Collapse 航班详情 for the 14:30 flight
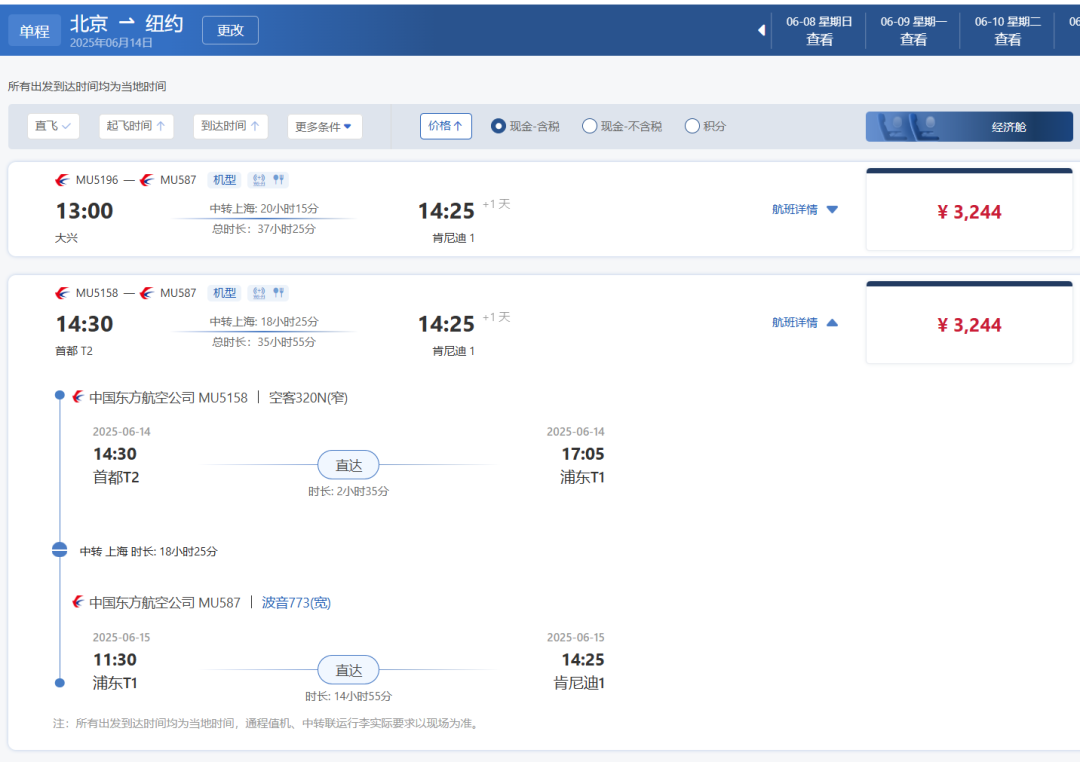 click(805, 323)
